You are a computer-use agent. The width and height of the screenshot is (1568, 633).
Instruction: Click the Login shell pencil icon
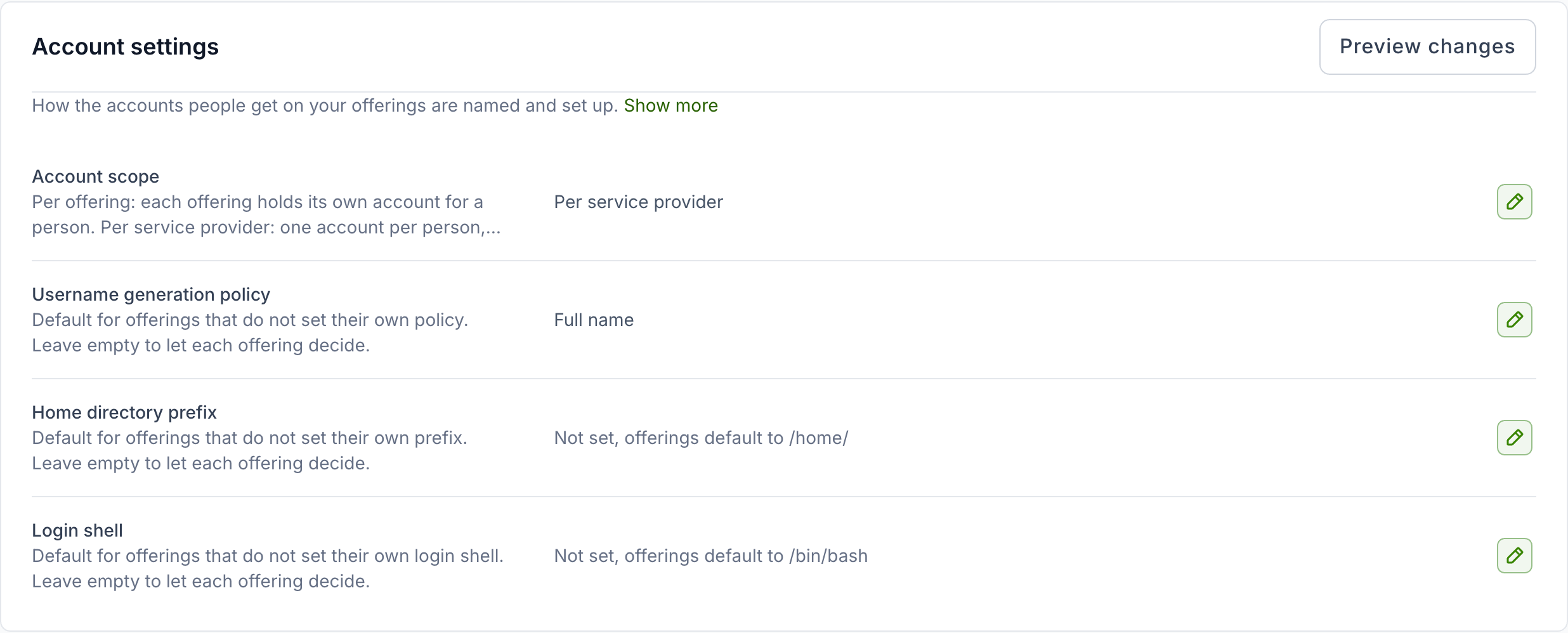1514,556
